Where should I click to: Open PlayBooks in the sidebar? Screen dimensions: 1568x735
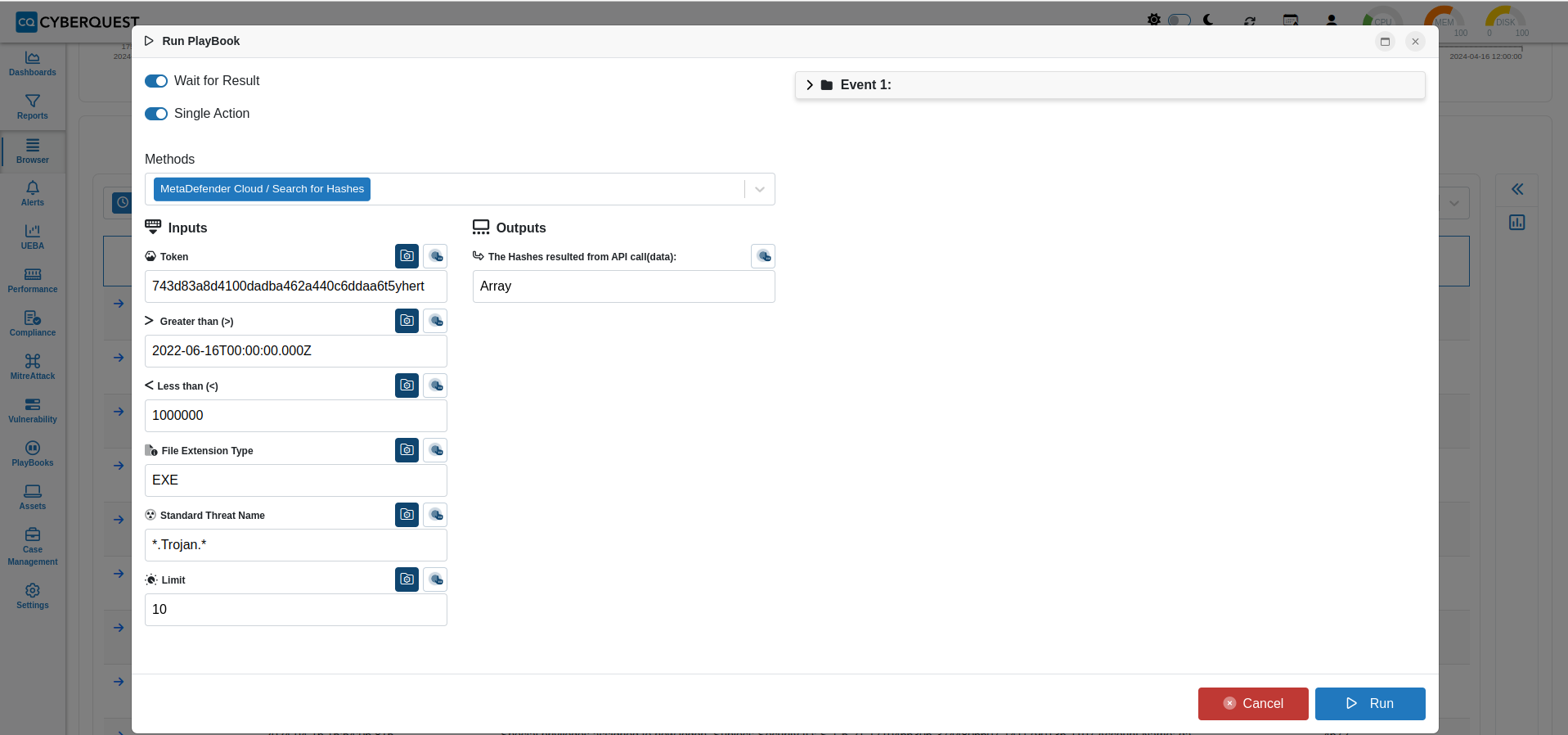coord(33,454)
